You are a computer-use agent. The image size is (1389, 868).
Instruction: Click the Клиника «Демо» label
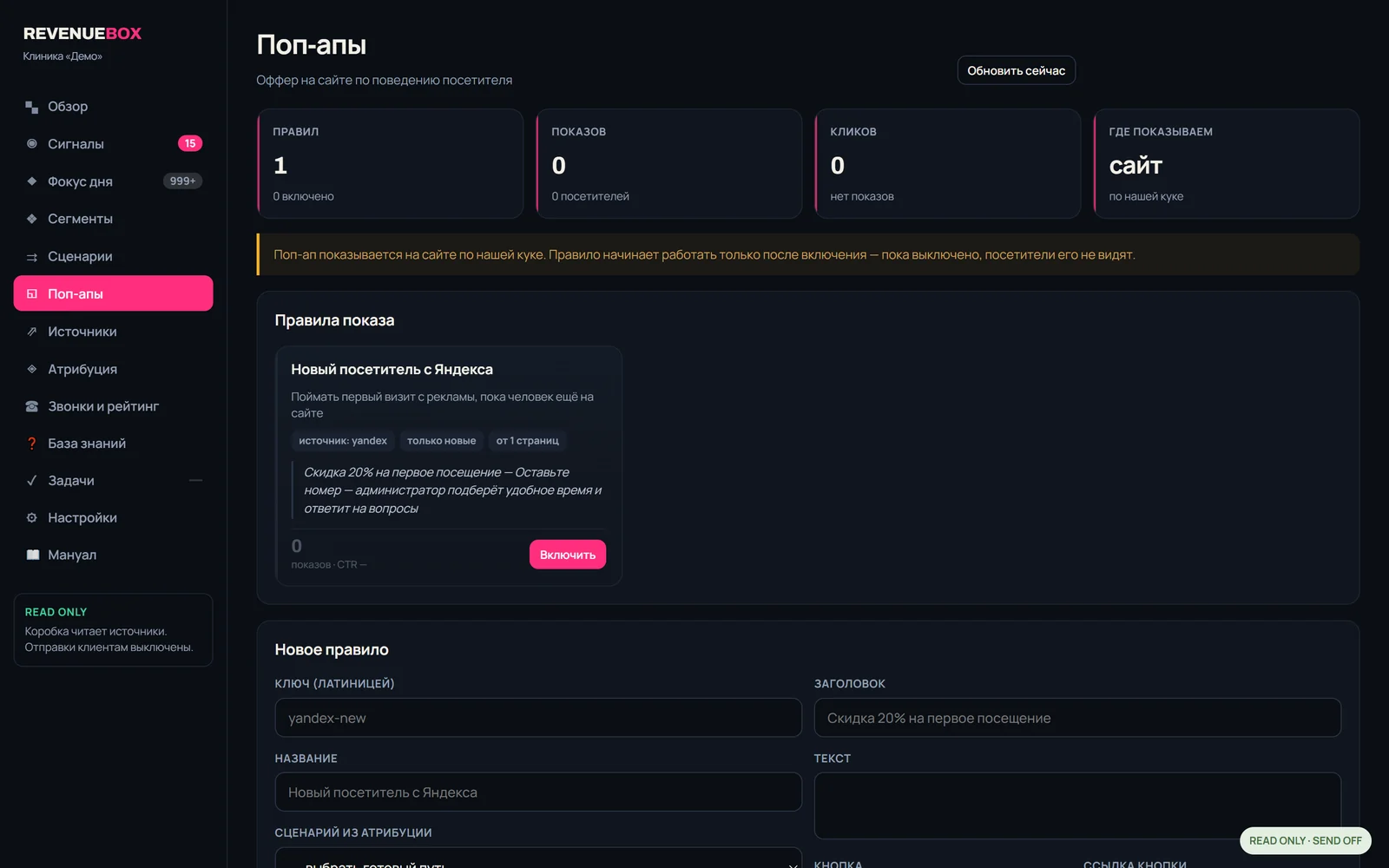click(63, 56)
